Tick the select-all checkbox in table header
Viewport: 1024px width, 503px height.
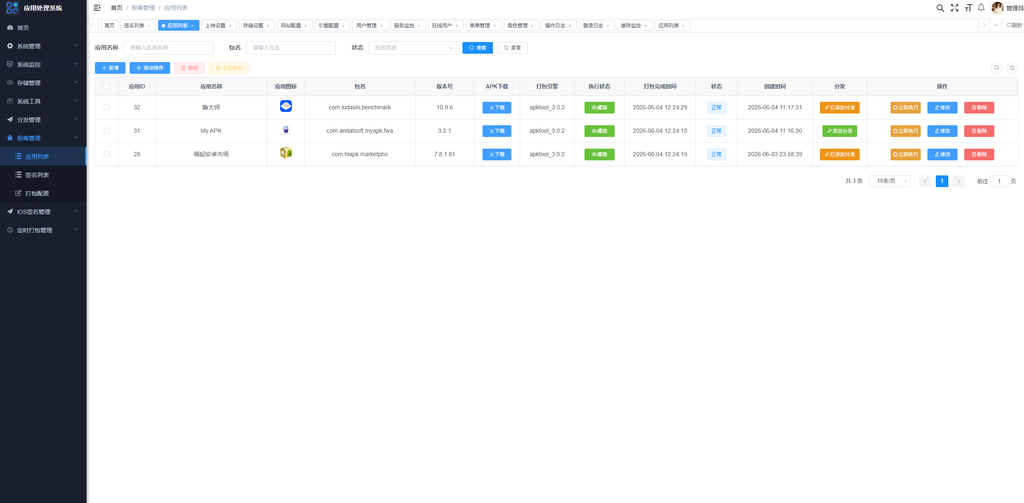106,86
